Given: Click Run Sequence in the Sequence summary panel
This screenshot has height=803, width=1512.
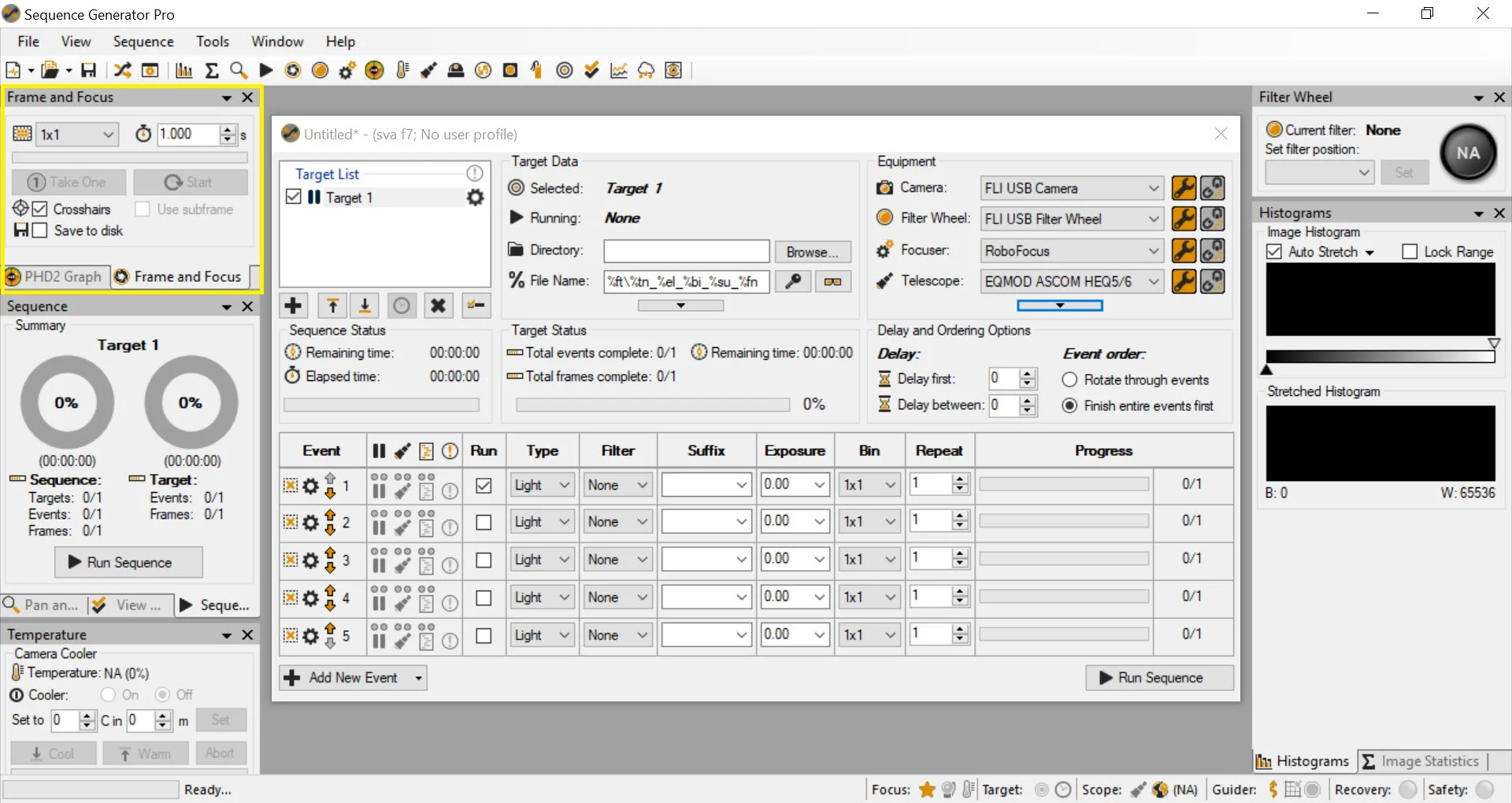Looking at the screenshot, I should pos(128,562).
